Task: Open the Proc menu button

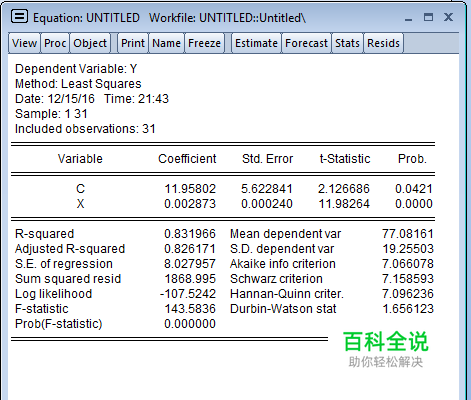Action: pos(55,43)
